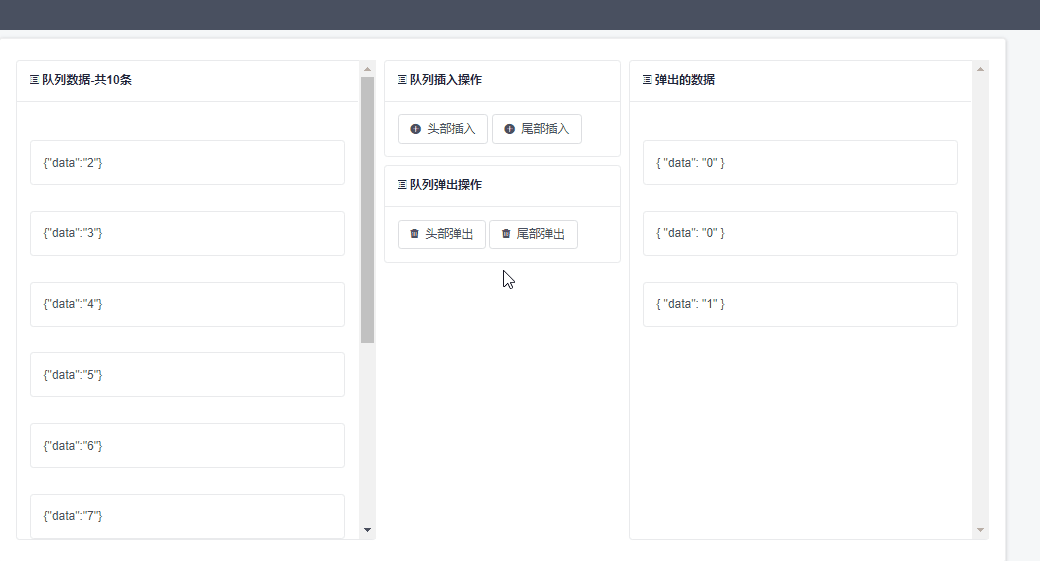Click the 弹出的数据 panel scrollbar down arrow

coord(980,530)
